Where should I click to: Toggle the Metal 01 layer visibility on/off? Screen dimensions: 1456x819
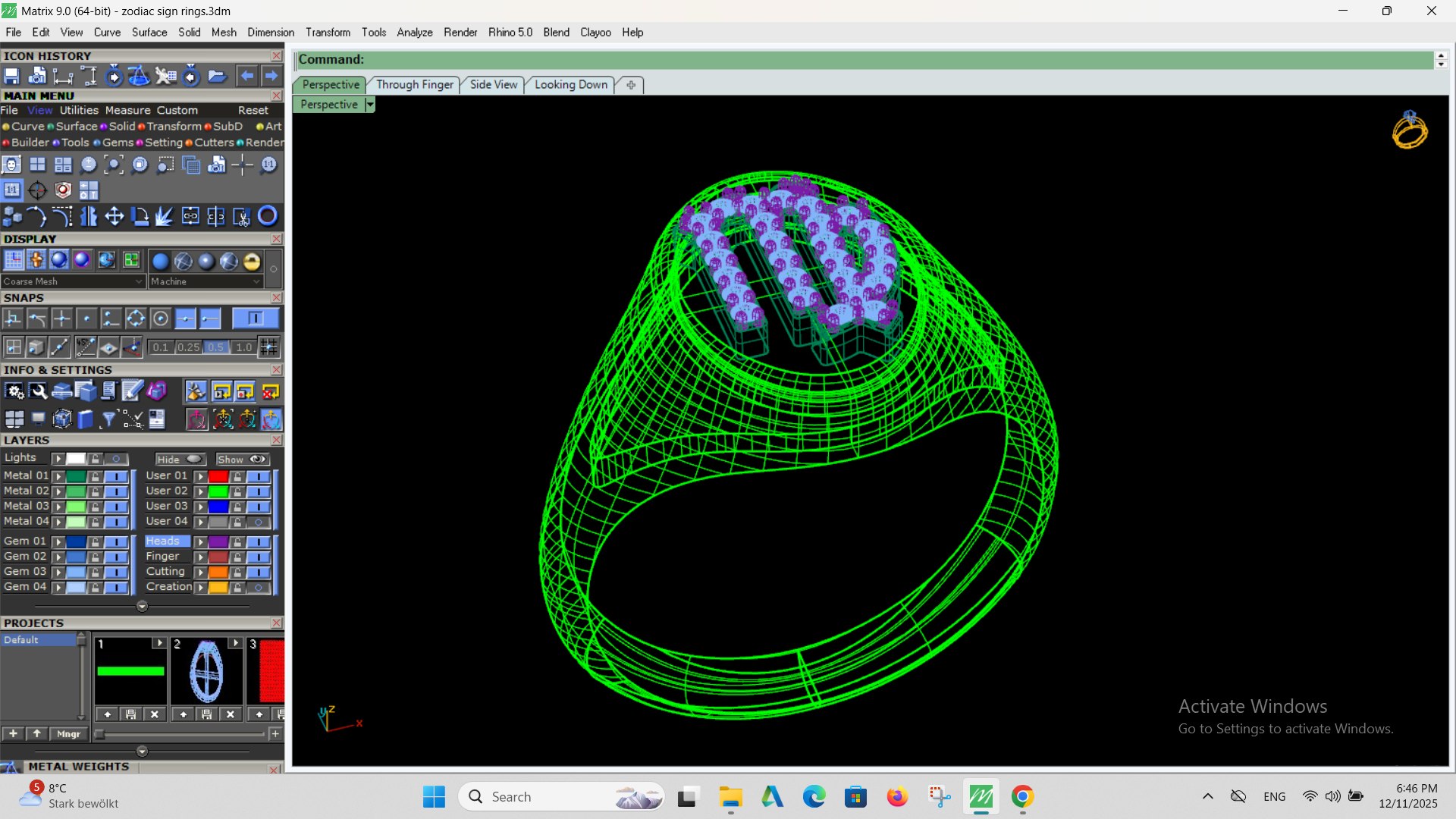point(116,476)
